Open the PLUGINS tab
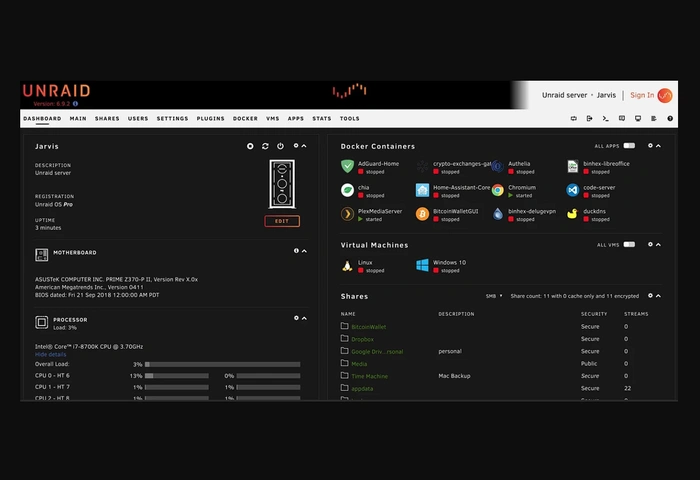This screenshot has height=480, width=700. click(x=210, y=119)
